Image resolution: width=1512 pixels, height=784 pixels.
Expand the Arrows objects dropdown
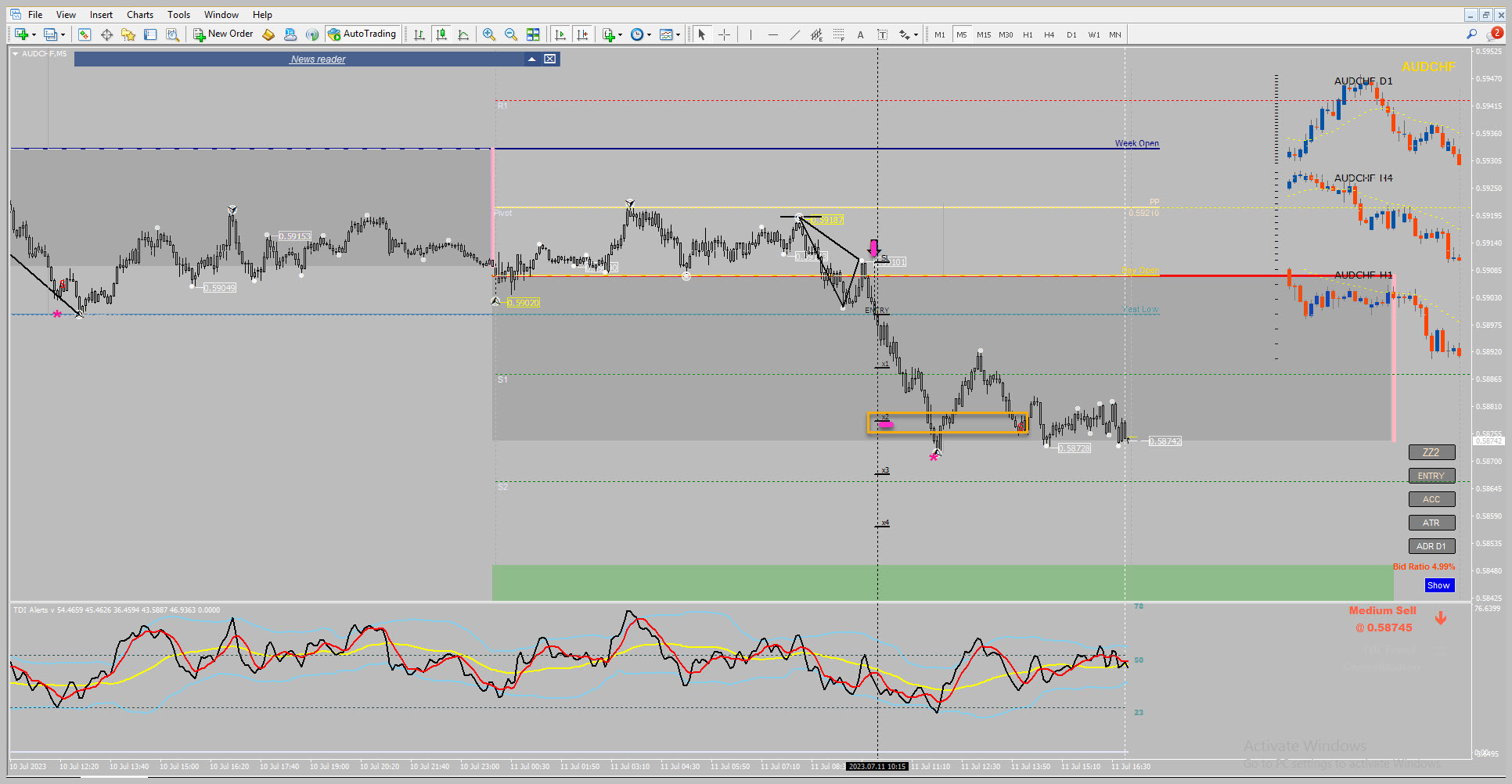[x=916, y=34]
